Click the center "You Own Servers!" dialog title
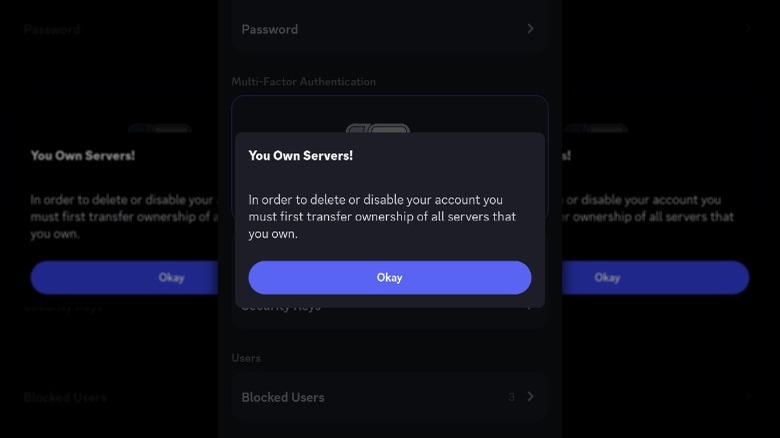 coord(300,156)
